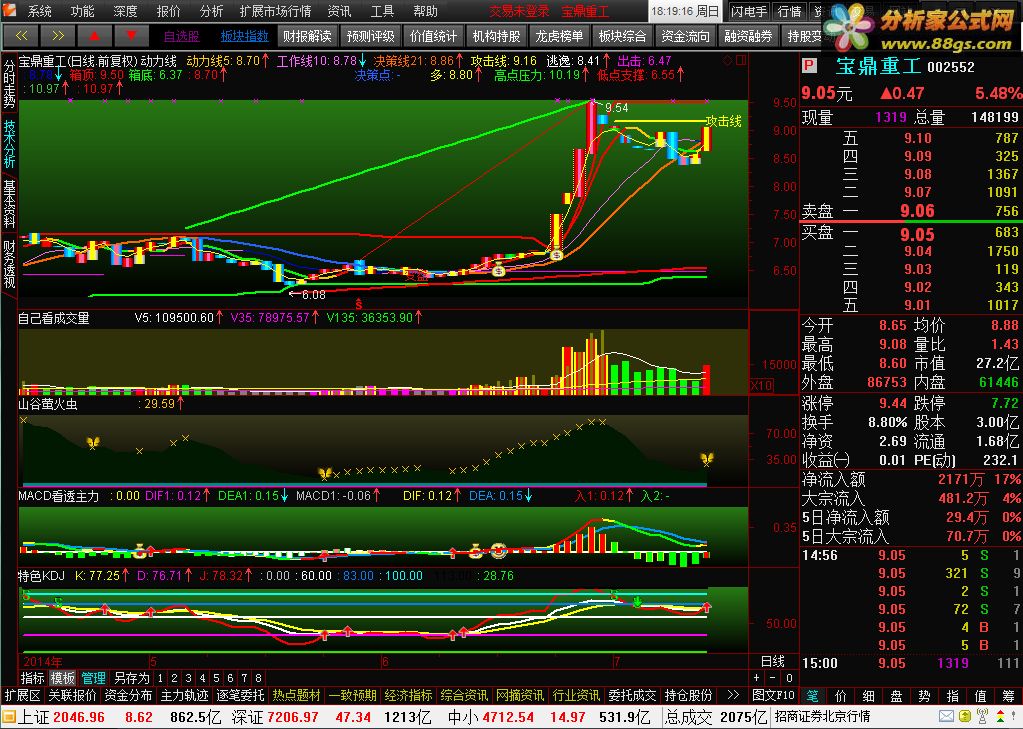Open the 日线 period selector
The image size is (1023, 729).
tap(772, 661)
